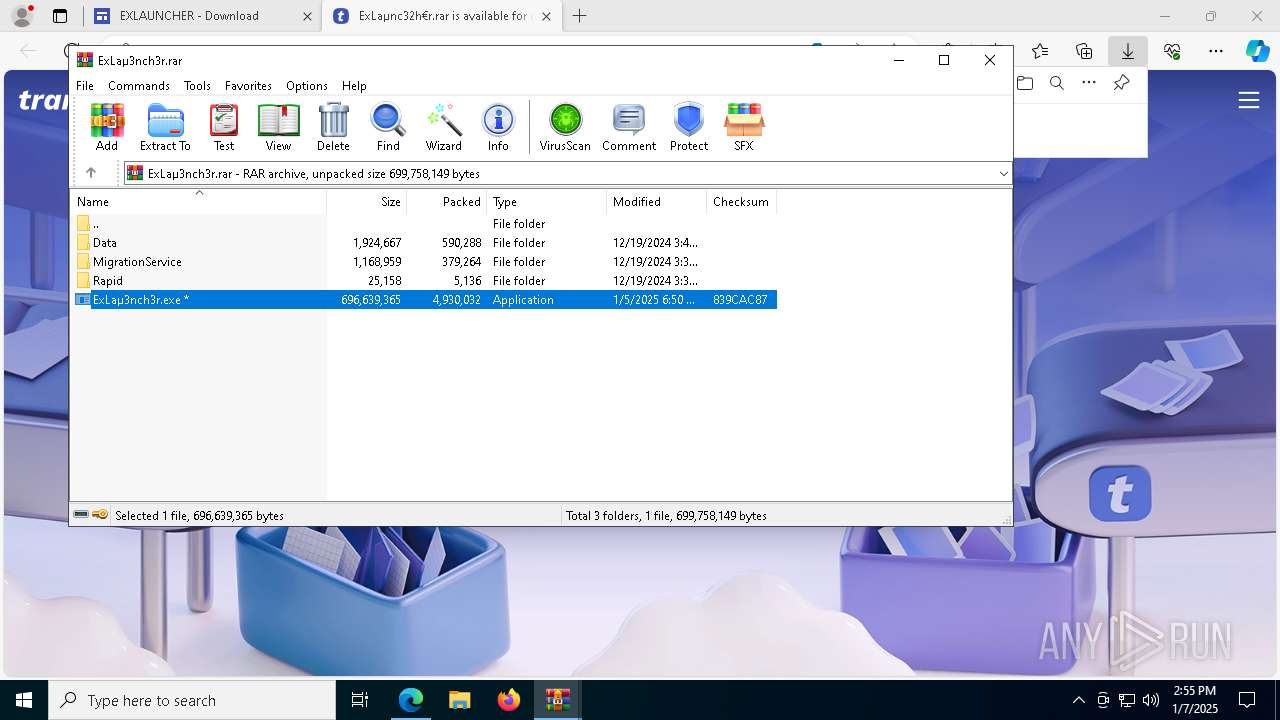Click the archive path text field

click(x=567, y=173)
